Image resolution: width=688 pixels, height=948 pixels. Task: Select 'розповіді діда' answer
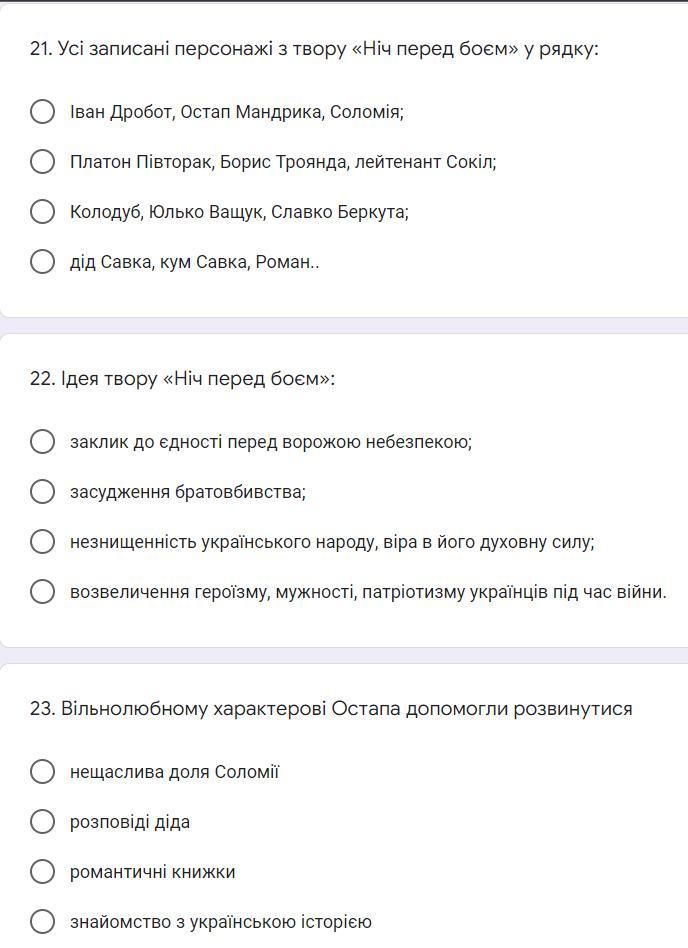tap(42, 821)
